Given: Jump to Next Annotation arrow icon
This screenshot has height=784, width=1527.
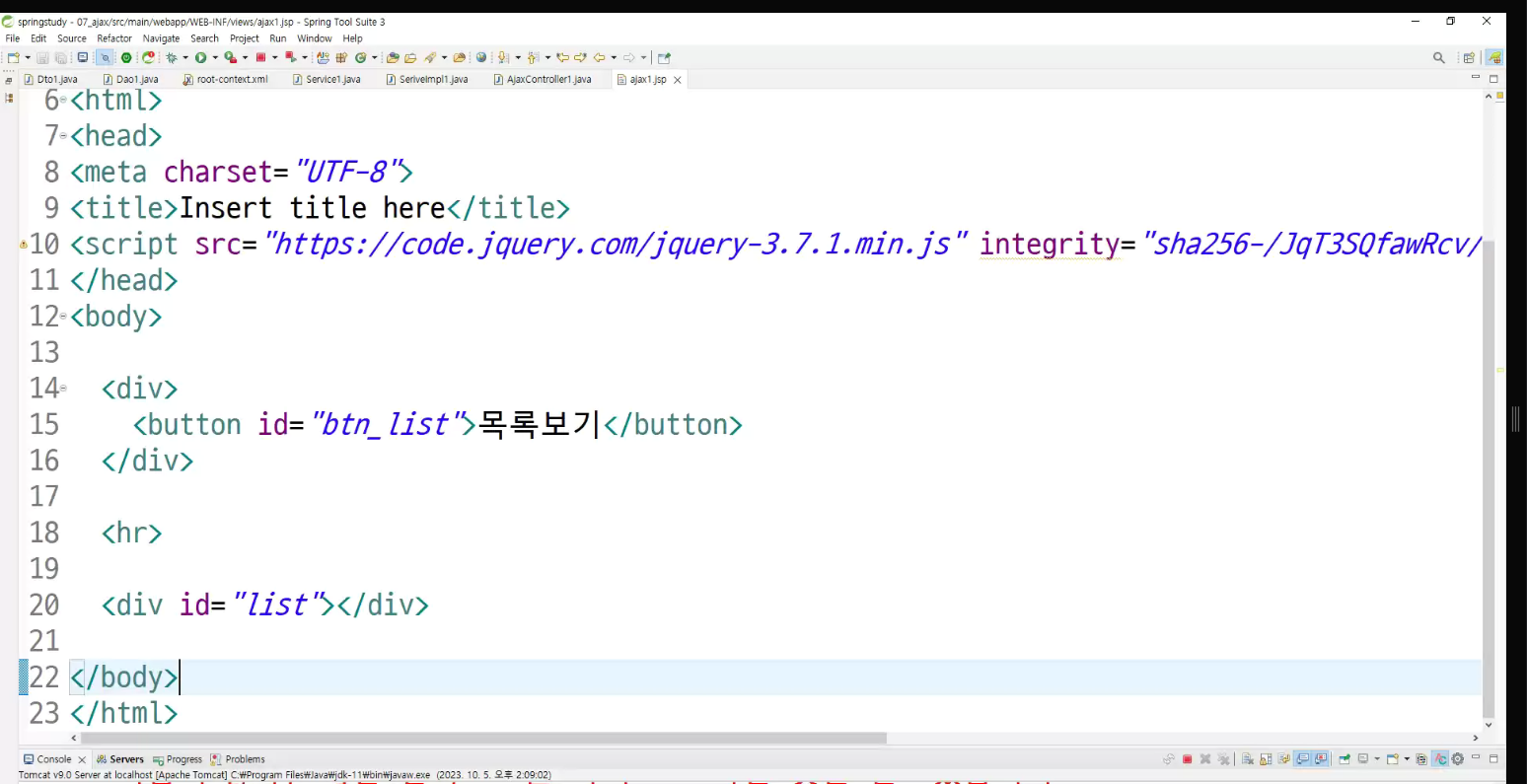Looking at the screenshot, I should [x=503, y=57].
